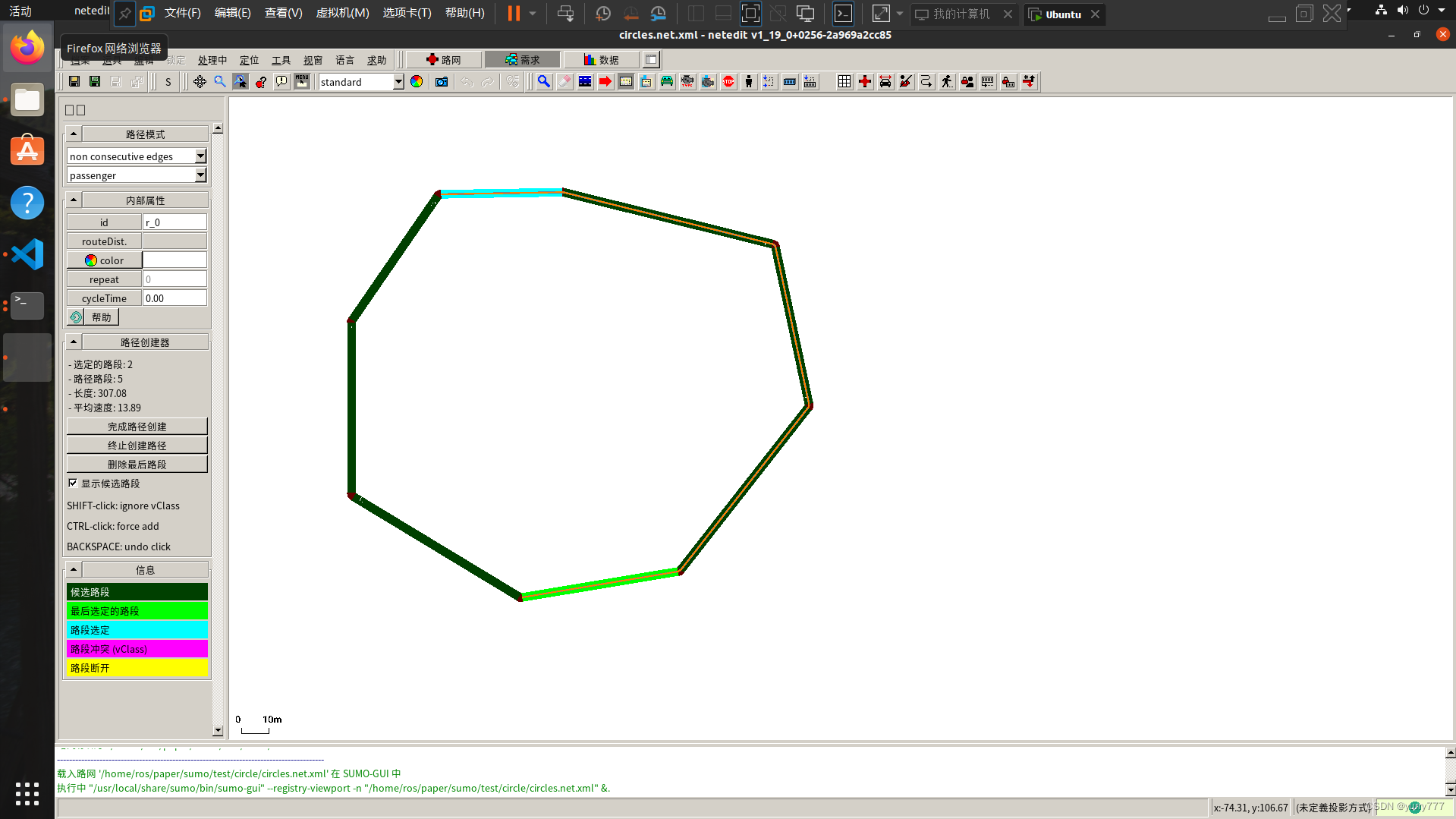
Task: Select the red arrow move mode icon
Action: coord(605,82)
